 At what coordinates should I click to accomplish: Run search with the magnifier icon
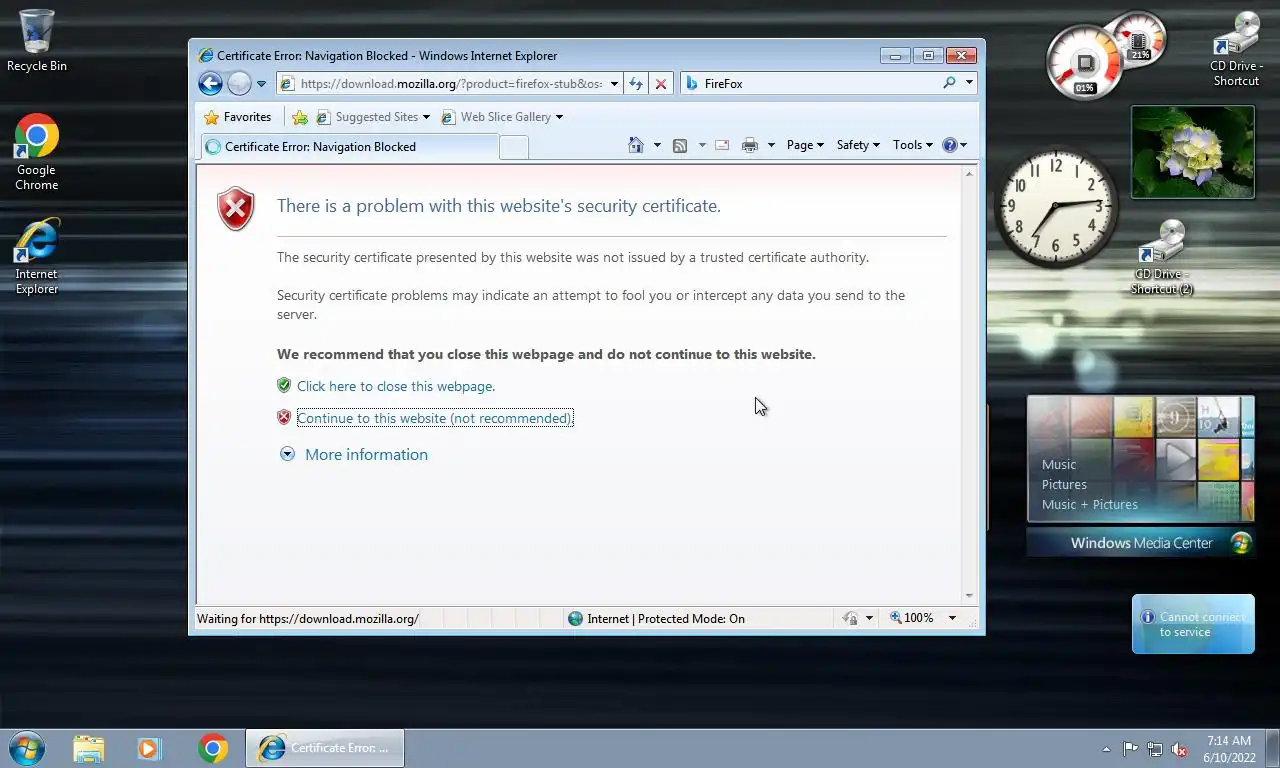coord(949,83)
